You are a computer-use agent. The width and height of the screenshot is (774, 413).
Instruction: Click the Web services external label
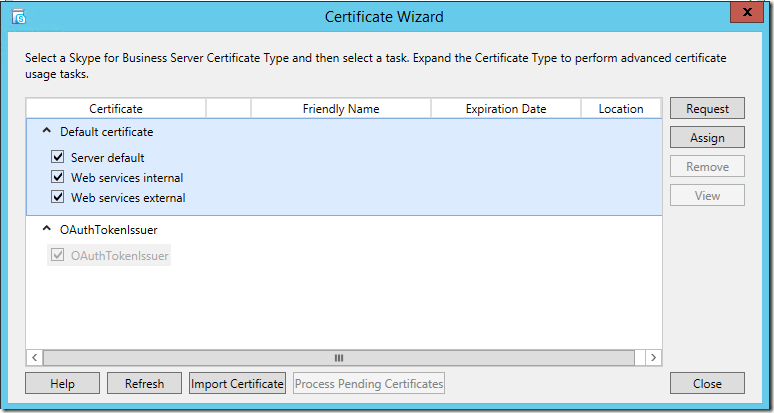coord(128,198)
